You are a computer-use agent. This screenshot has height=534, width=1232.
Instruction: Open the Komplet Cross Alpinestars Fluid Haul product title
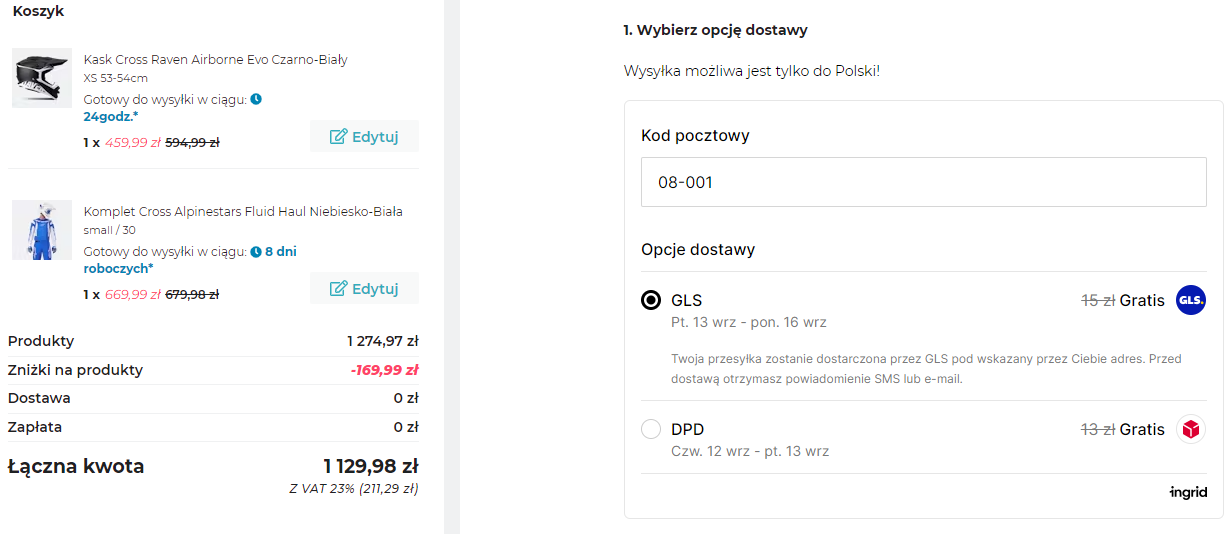[243, 211]
